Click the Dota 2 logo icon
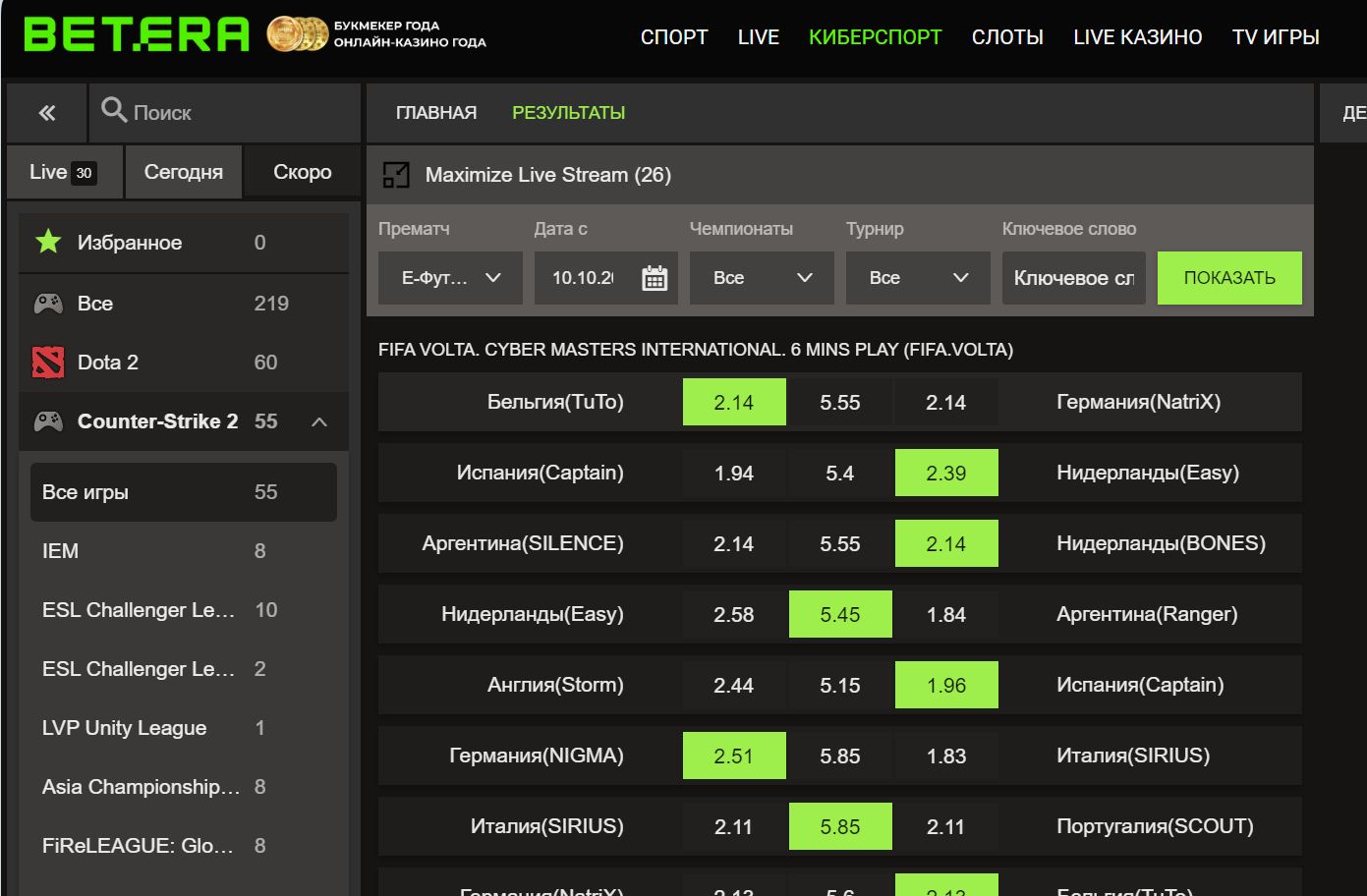 point(48,363)
